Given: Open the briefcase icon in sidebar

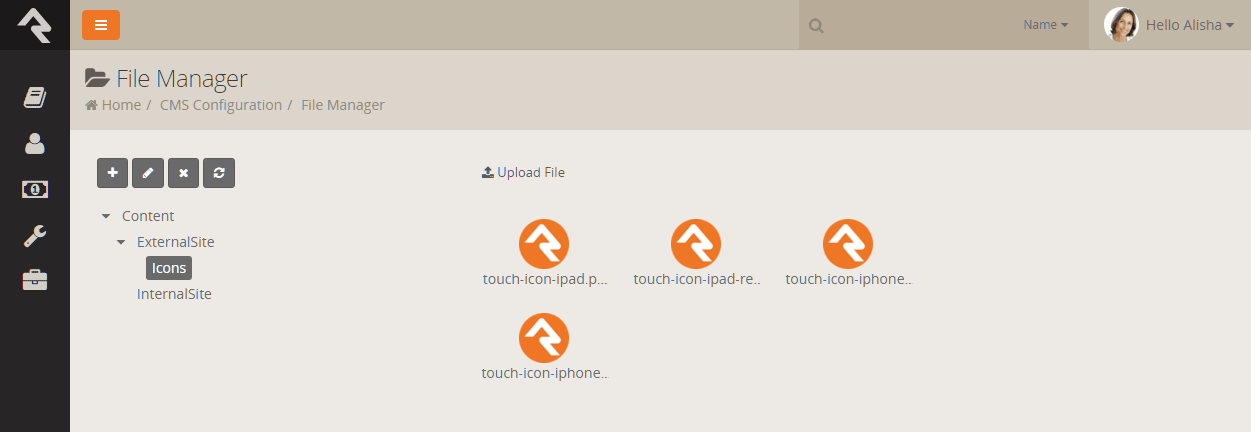Looking at the screenshot, I should [x=35, y=281].
